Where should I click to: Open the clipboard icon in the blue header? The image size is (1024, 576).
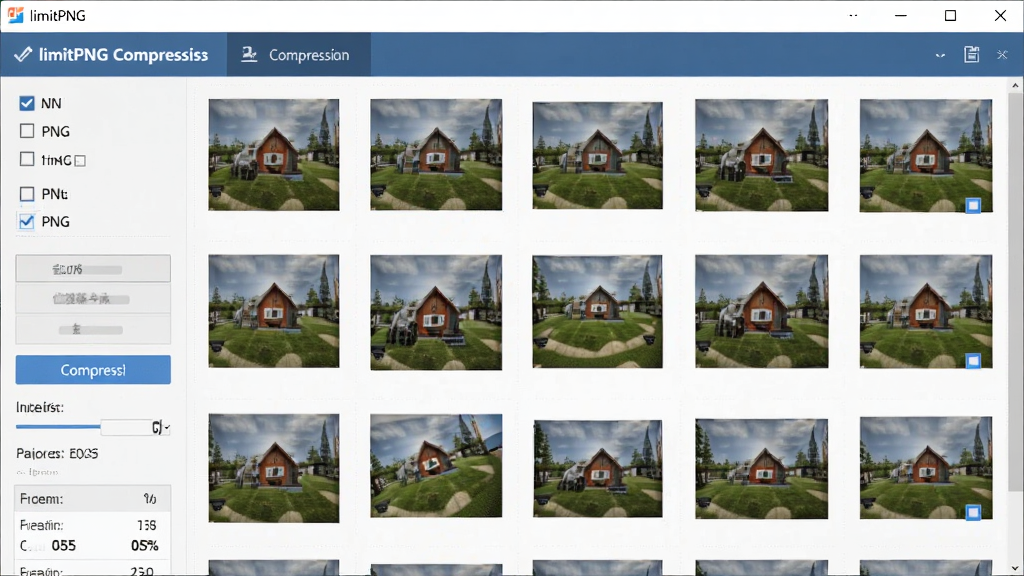tap(972, 54)
